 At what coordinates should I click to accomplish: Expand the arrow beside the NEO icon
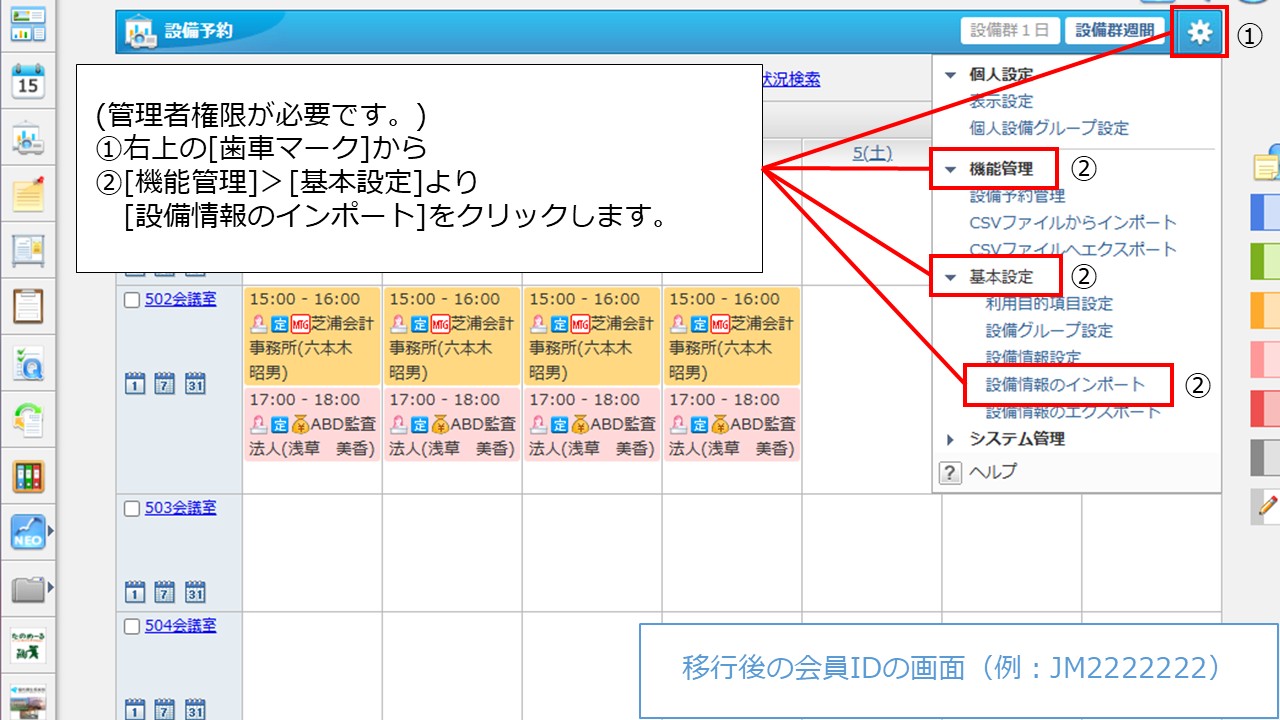(50, 531)
